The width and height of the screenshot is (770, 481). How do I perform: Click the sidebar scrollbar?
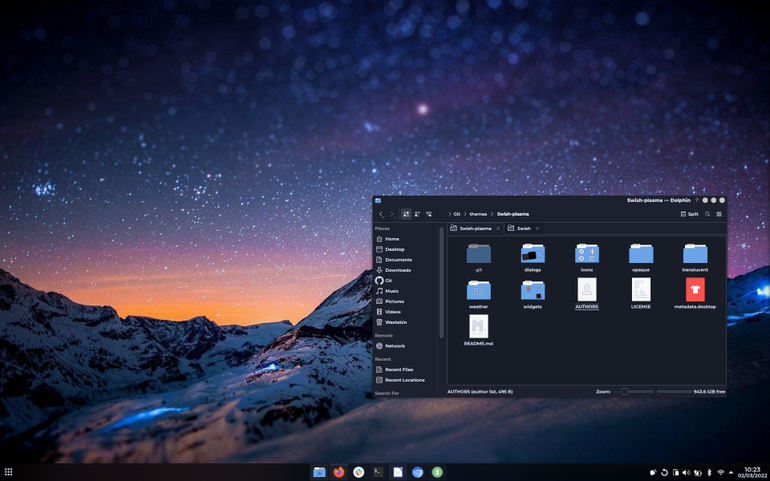(441, 283)
